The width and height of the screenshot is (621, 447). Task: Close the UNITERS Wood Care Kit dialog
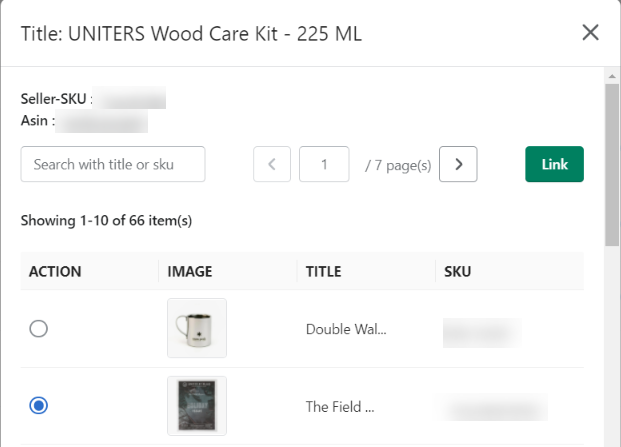click(590, 32)
